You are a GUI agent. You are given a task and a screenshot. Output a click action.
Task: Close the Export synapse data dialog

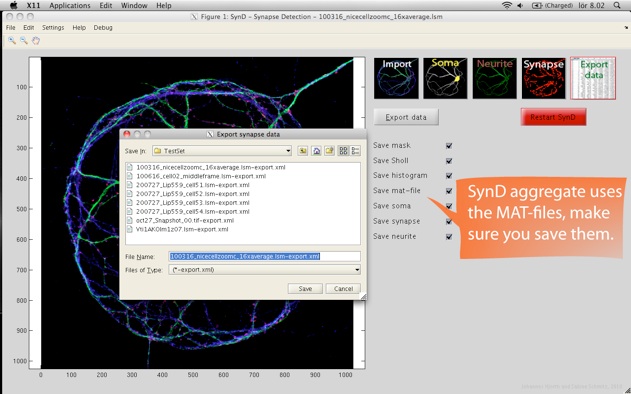(127, 134)
